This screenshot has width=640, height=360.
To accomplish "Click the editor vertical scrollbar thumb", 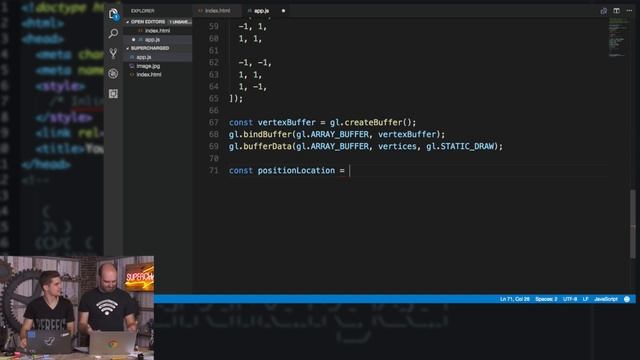I will pos(633,224).
